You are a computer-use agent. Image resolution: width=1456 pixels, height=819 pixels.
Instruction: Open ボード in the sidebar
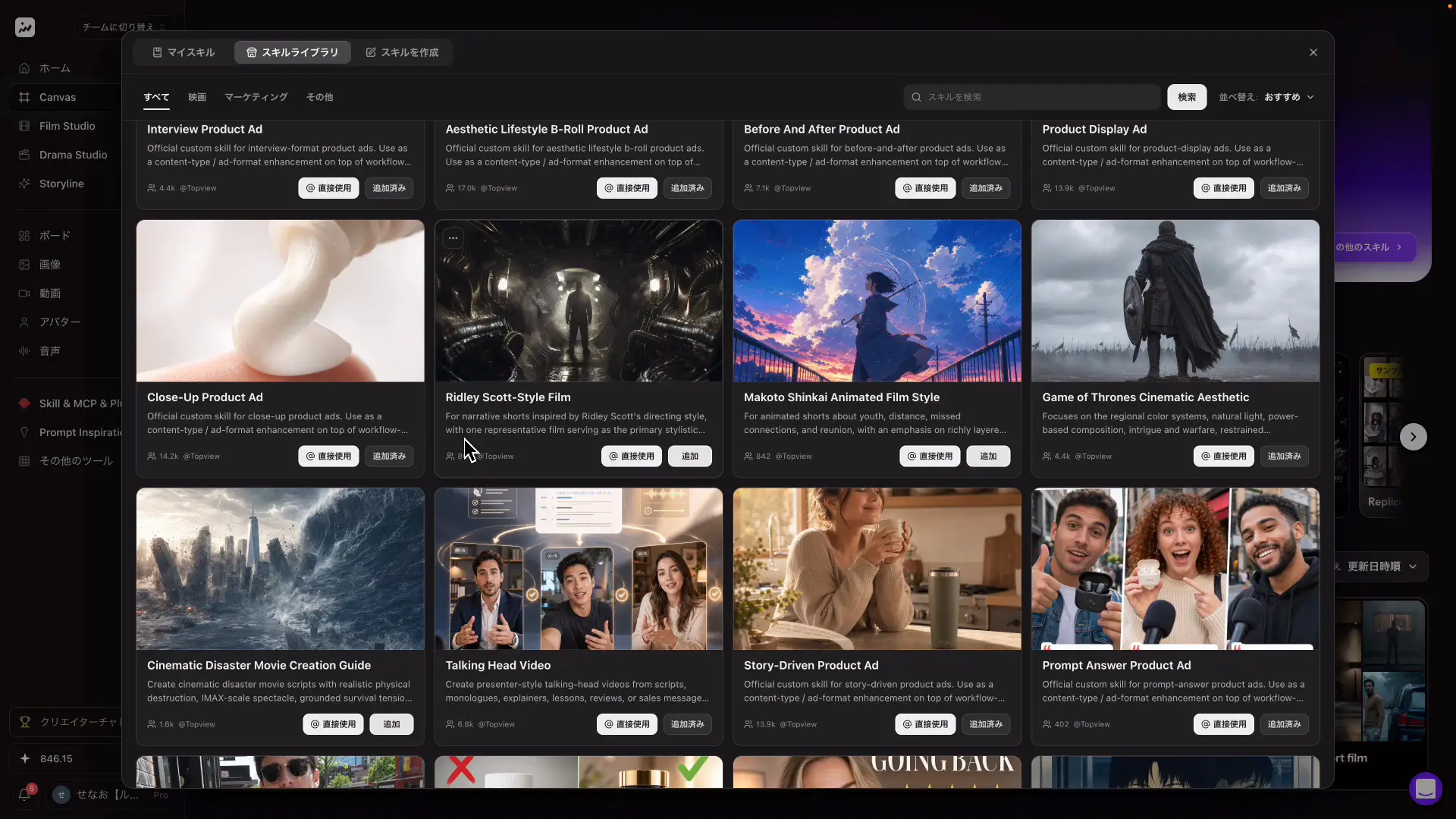(x=64, y=236)
